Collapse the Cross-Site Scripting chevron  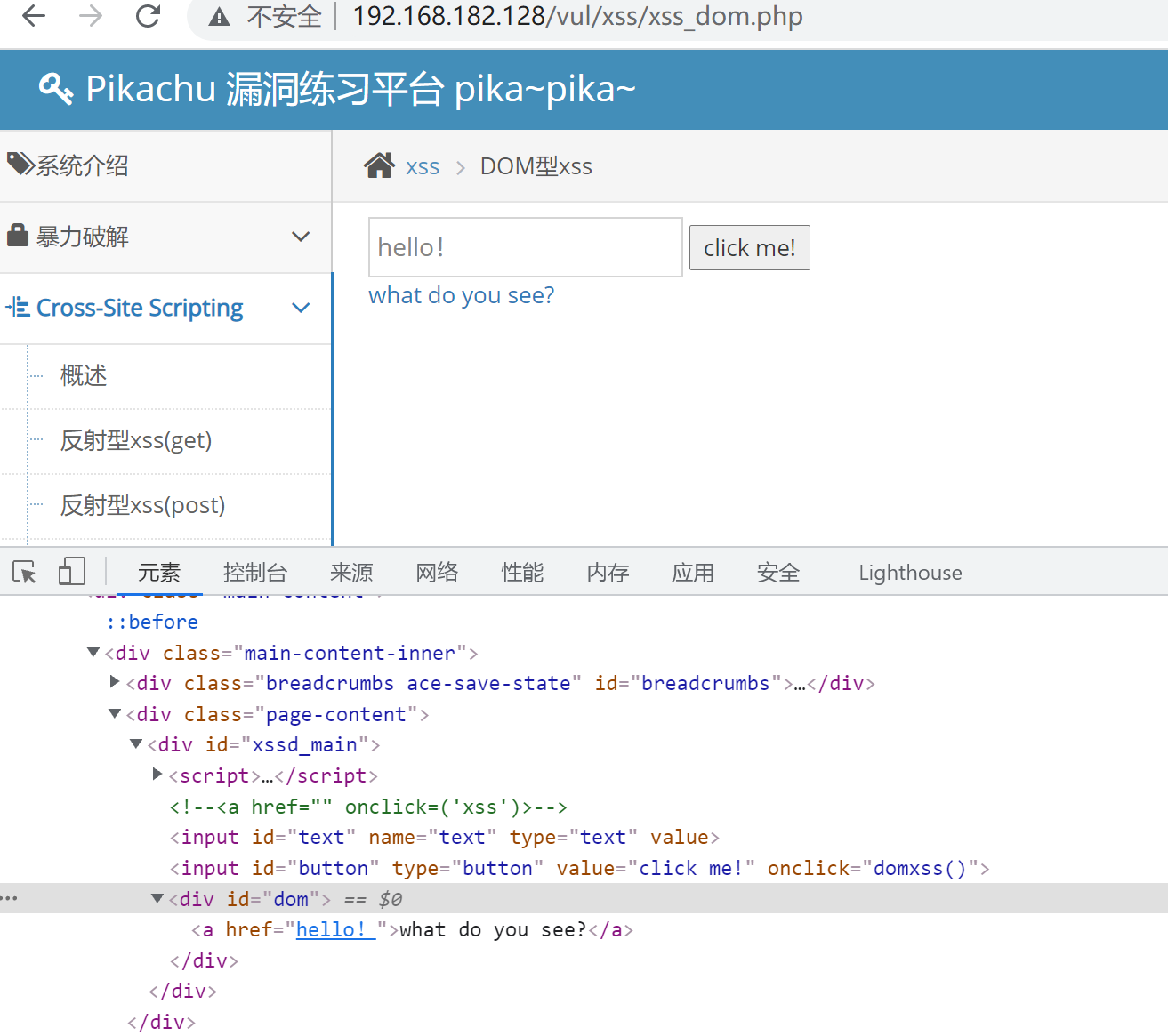[301, 308]
